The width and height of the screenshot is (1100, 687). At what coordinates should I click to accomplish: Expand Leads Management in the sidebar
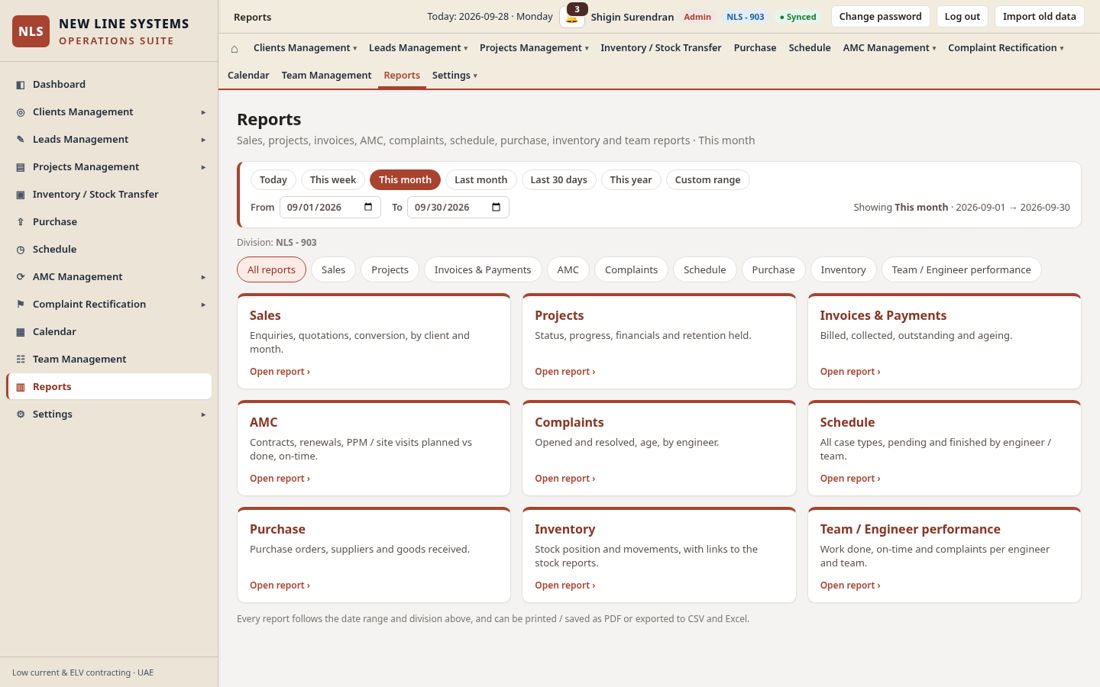point(203,140)
